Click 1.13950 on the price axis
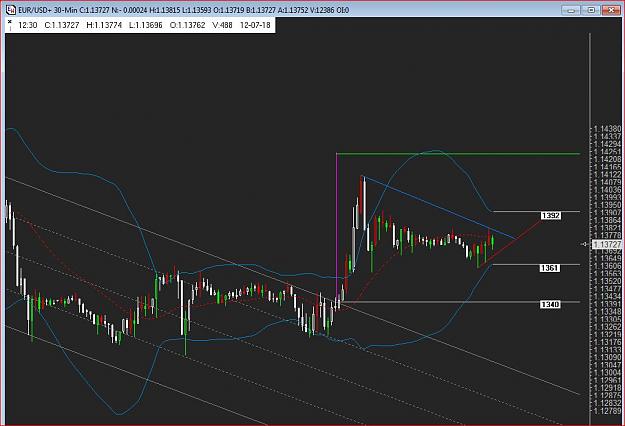This screenshot has height=426, width=625. click(x=607, y=205)
